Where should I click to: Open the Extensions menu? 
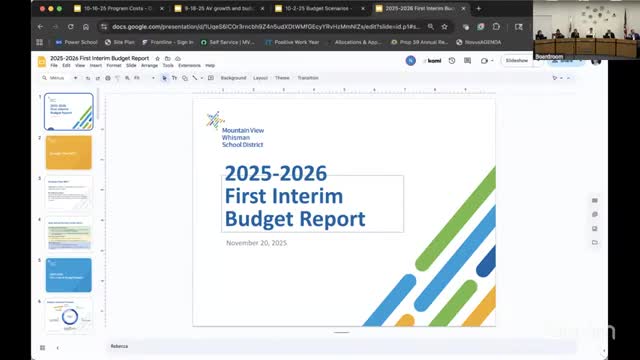click(189, 65)
